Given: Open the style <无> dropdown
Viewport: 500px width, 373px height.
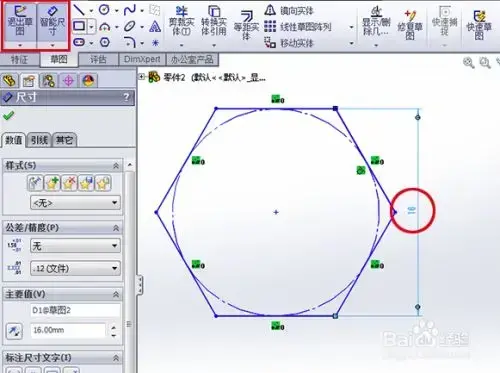Looking at the screenshot, I should 75,202.
